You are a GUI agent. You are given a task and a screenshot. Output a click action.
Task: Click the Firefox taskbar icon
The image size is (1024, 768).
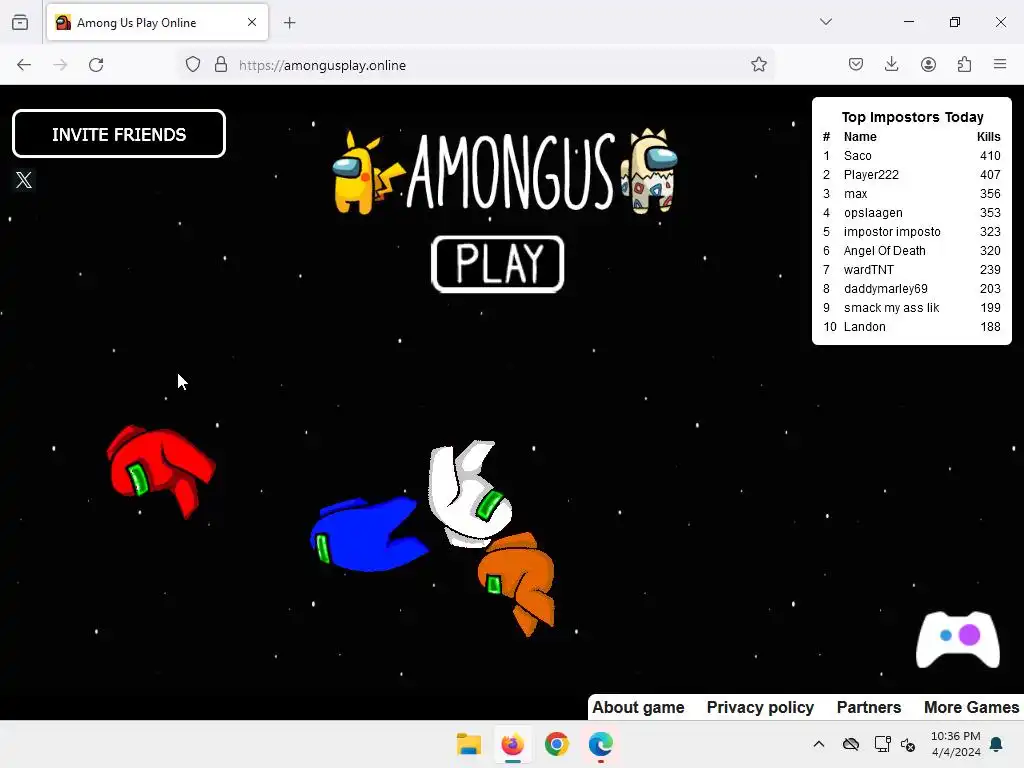pos(513,744)
